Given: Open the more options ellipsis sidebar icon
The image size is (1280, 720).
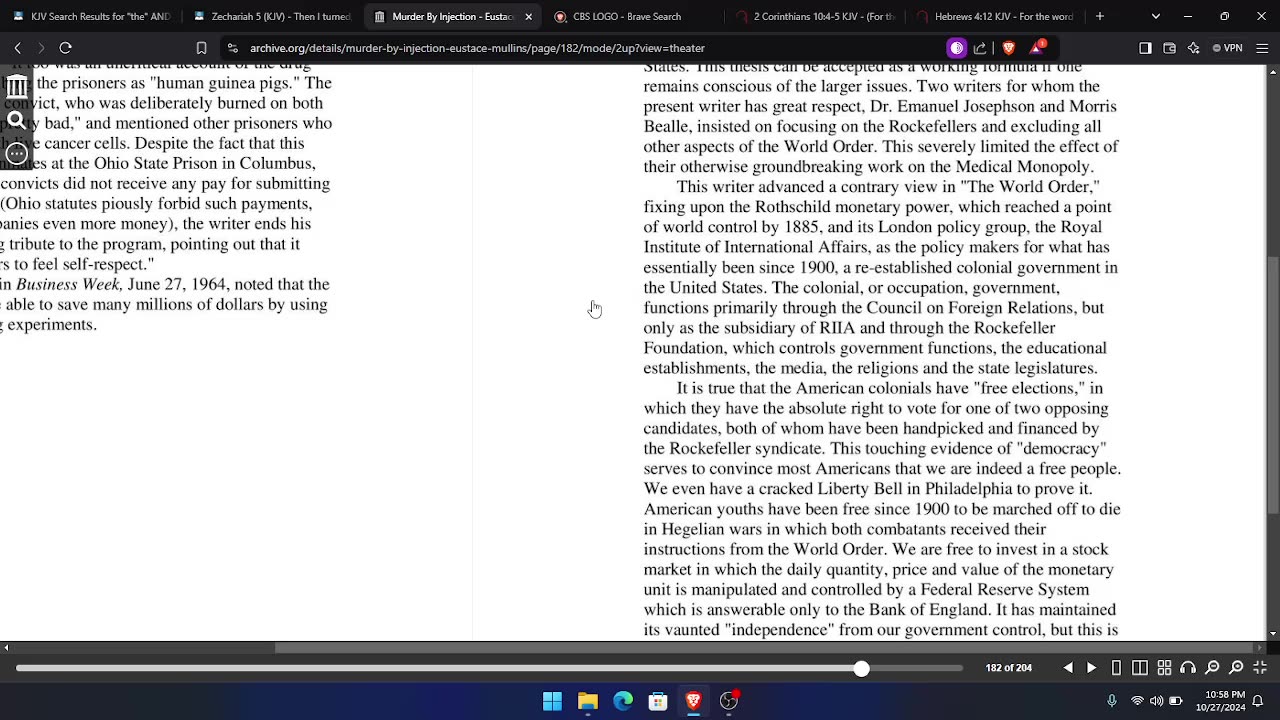Looking at the screenshot, I should [17, 154].
